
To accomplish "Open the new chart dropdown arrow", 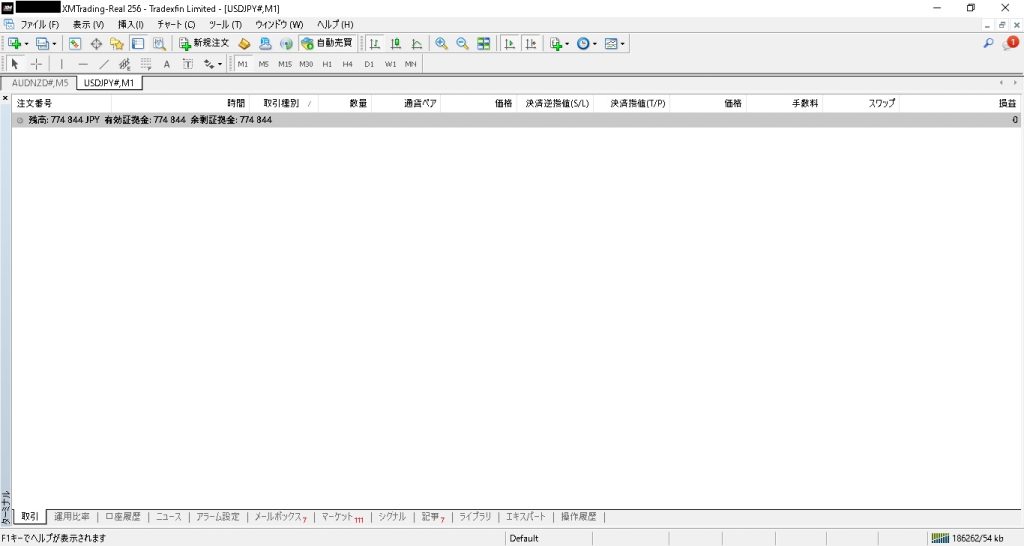I will click(x=26, y=44).
